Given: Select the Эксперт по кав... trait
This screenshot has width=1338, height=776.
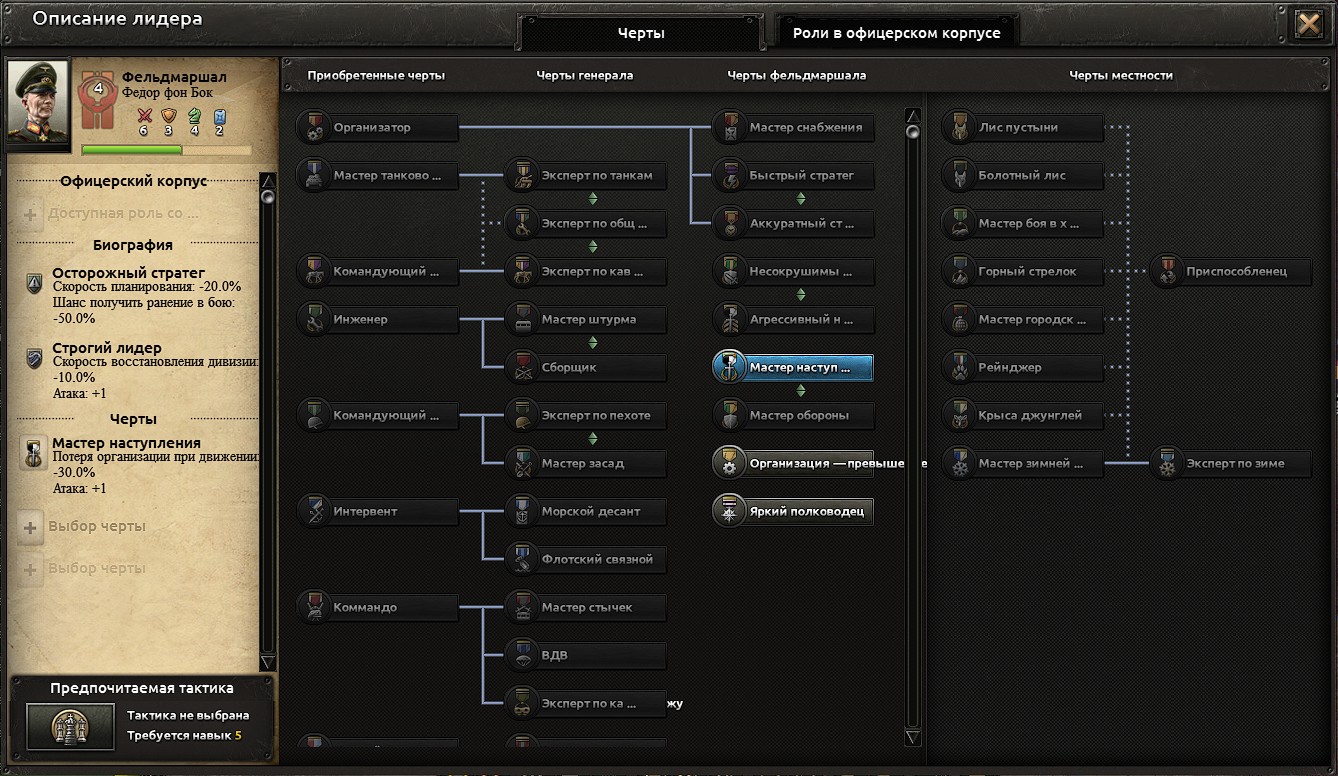Looking at the screenshot, I should (586, 271).
